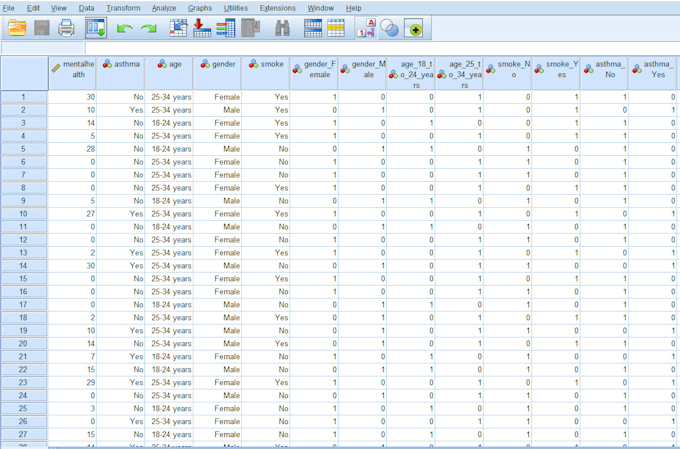Click mentalhealth value 29 in row 23

72,382
